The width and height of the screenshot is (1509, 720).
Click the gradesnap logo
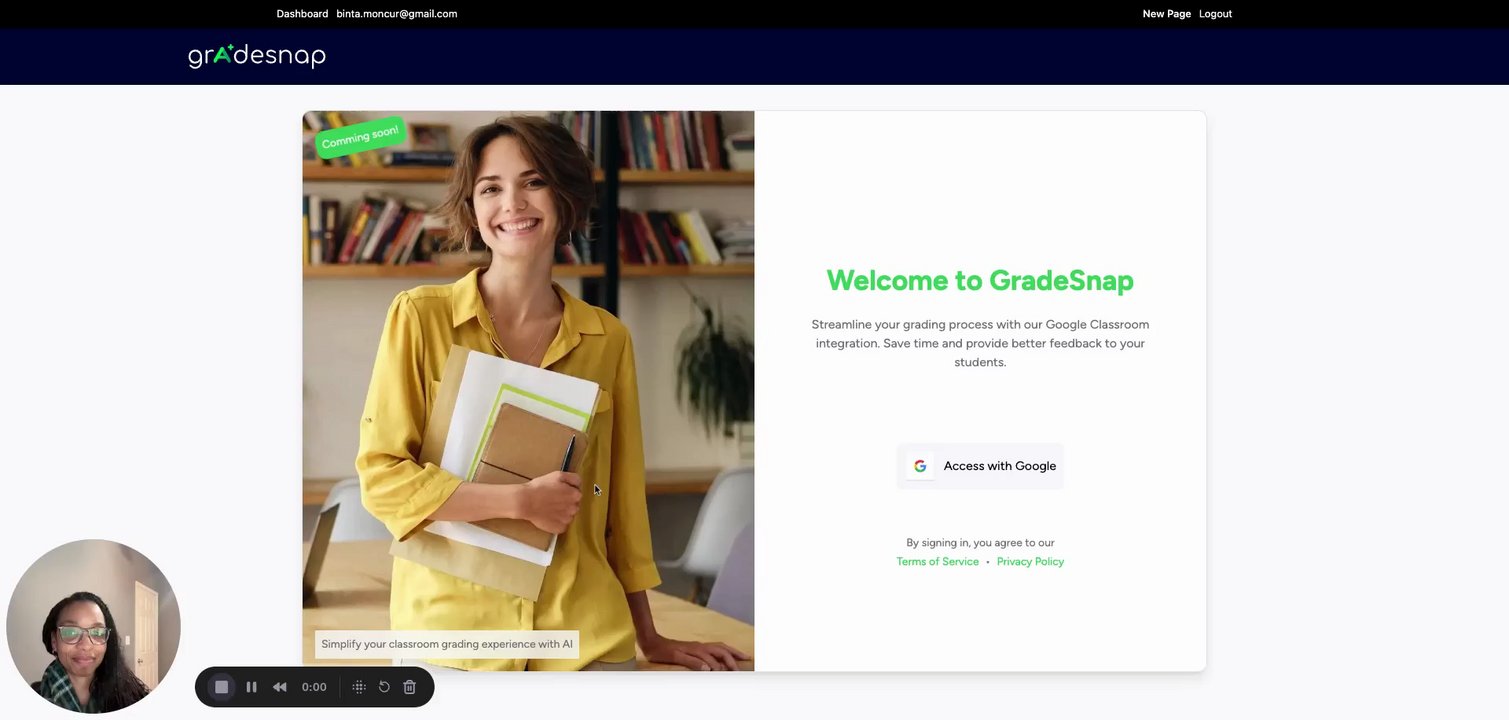257,56
